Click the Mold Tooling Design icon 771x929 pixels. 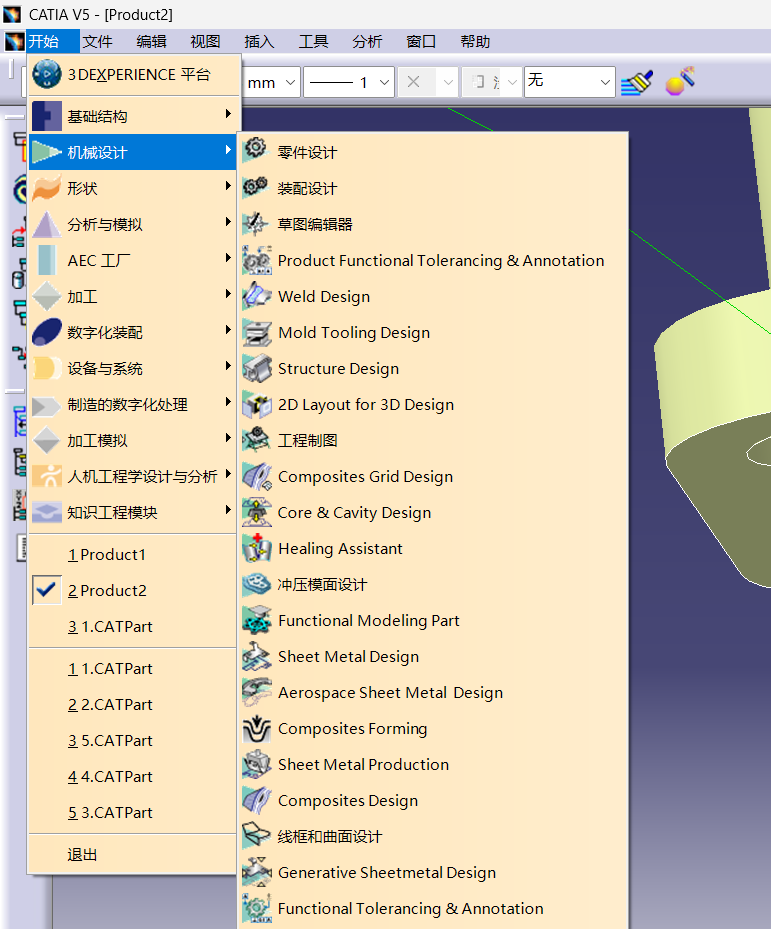[x=256, y=332]
